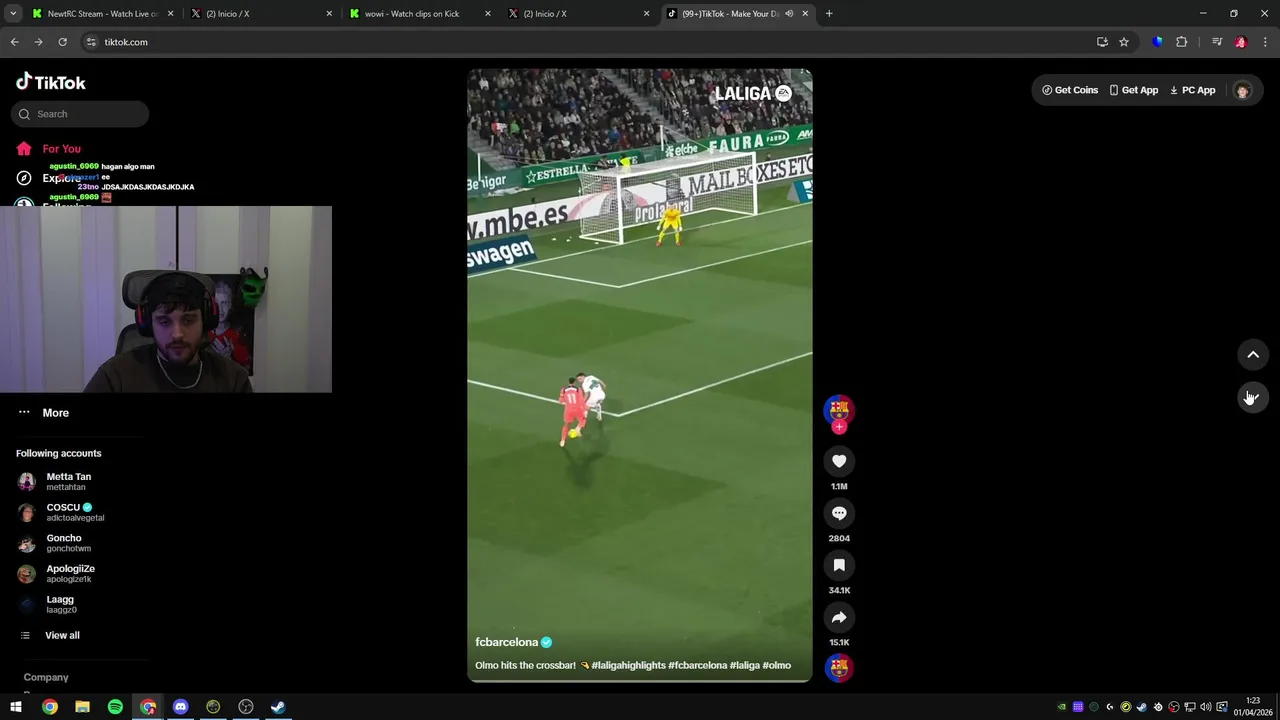Image resolution: width=1280 pixels, height=720 pixels.
Task: Open the Chrome three-dot menu
Action: tap(1265, 42)
